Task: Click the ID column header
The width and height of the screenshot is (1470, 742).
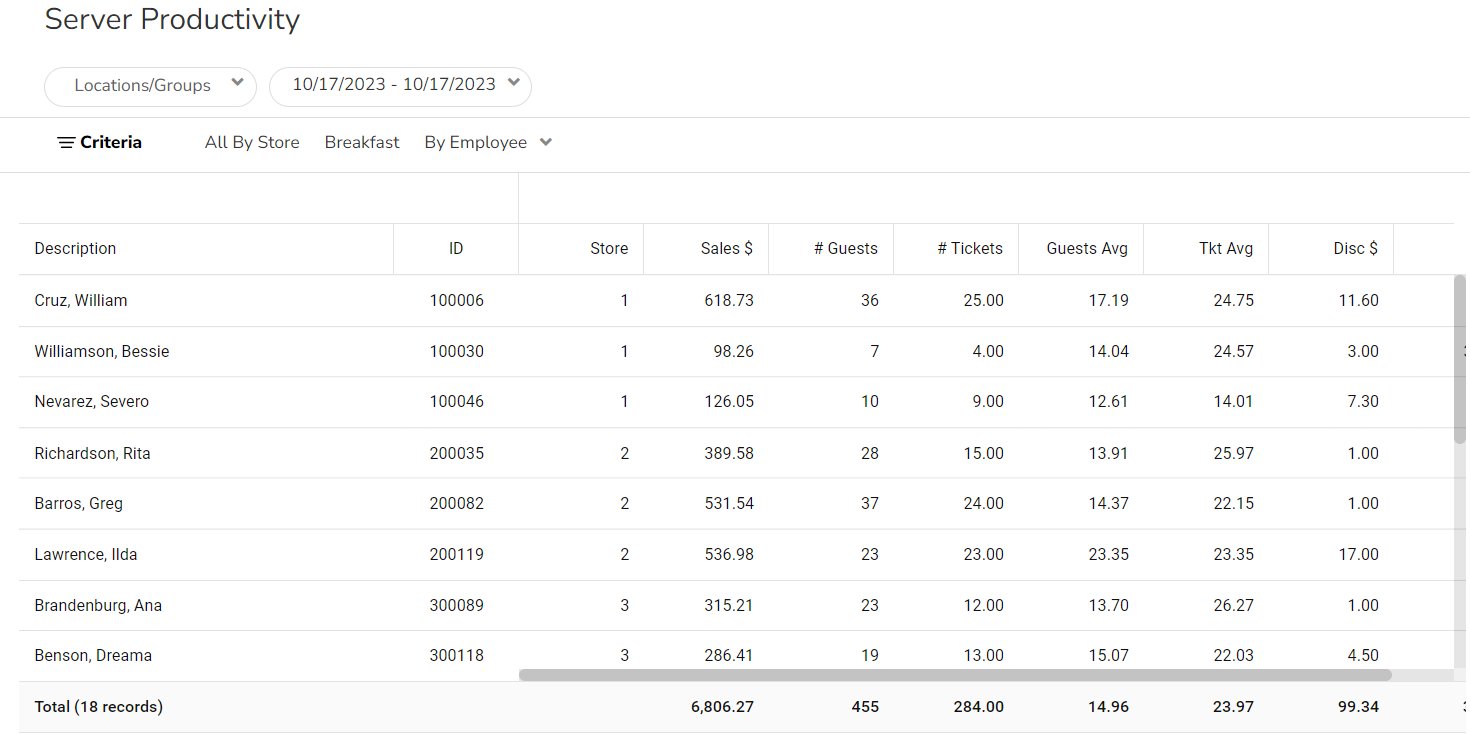Action: pyautogui.click(x=456, y=249)
